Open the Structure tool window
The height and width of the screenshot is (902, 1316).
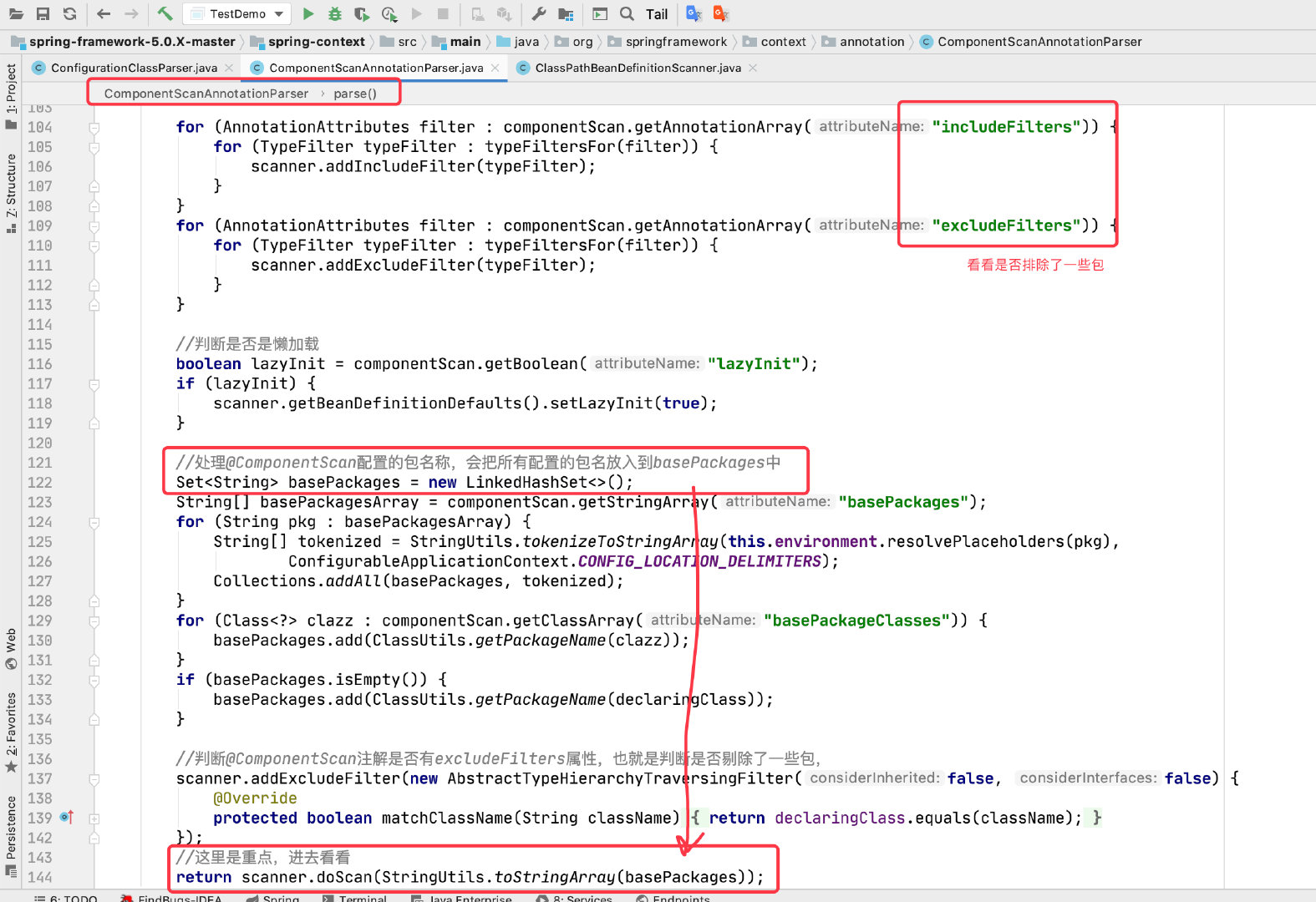tap(11, 193)
